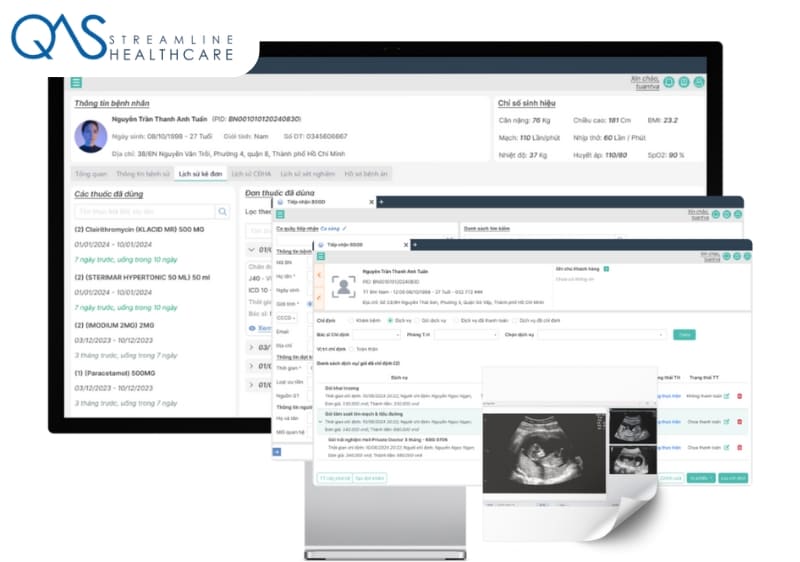Image resolution: width=800 pixels, height=562 pixels.
Task: Go to the Hồ sơ bệnh án tab
Action: 365,174
